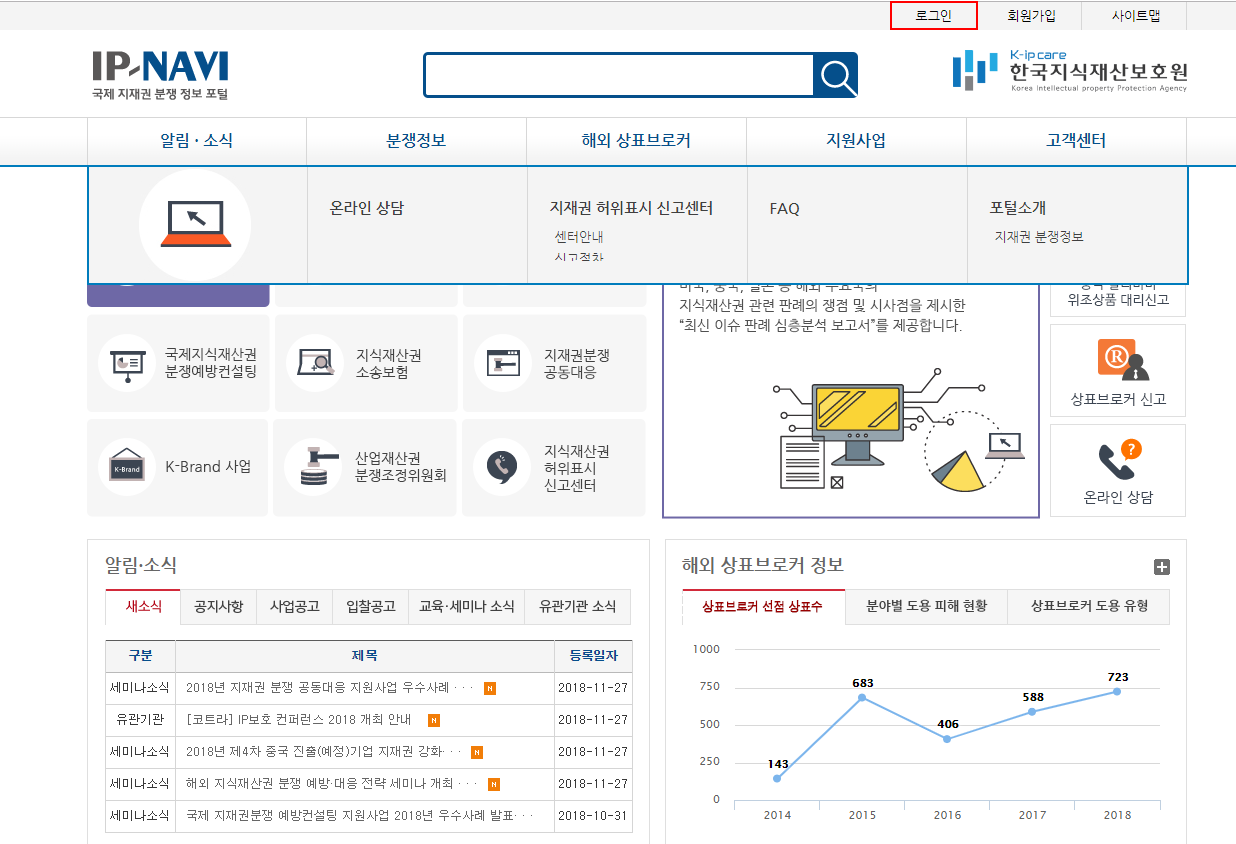Click the N new badge on 코트라 notice
Viewport: 1236px width, 844px height.
(x=434, y=720)
